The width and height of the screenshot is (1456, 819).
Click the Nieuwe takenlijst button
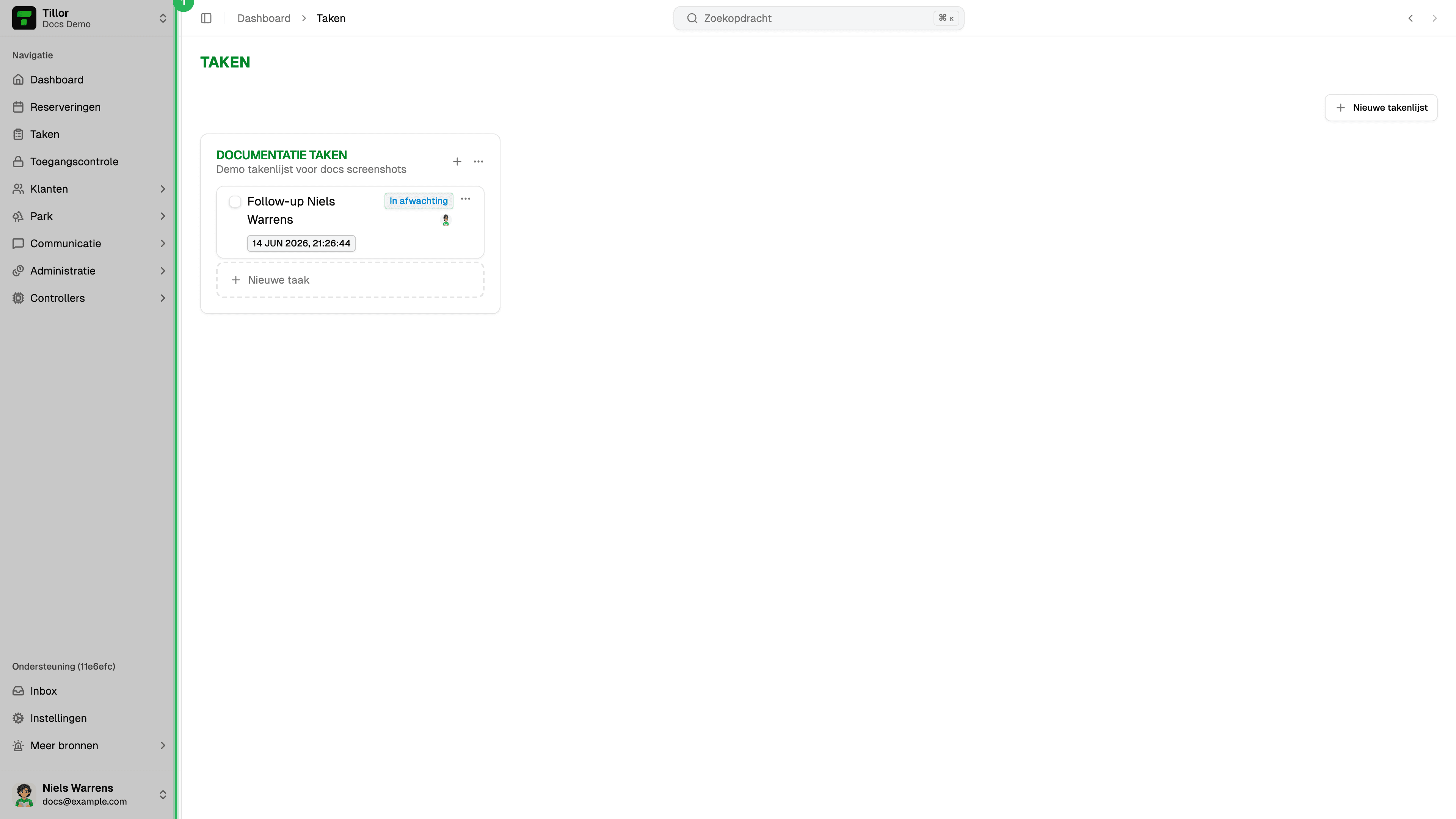pyautogui.click(x=1381, y=107)
